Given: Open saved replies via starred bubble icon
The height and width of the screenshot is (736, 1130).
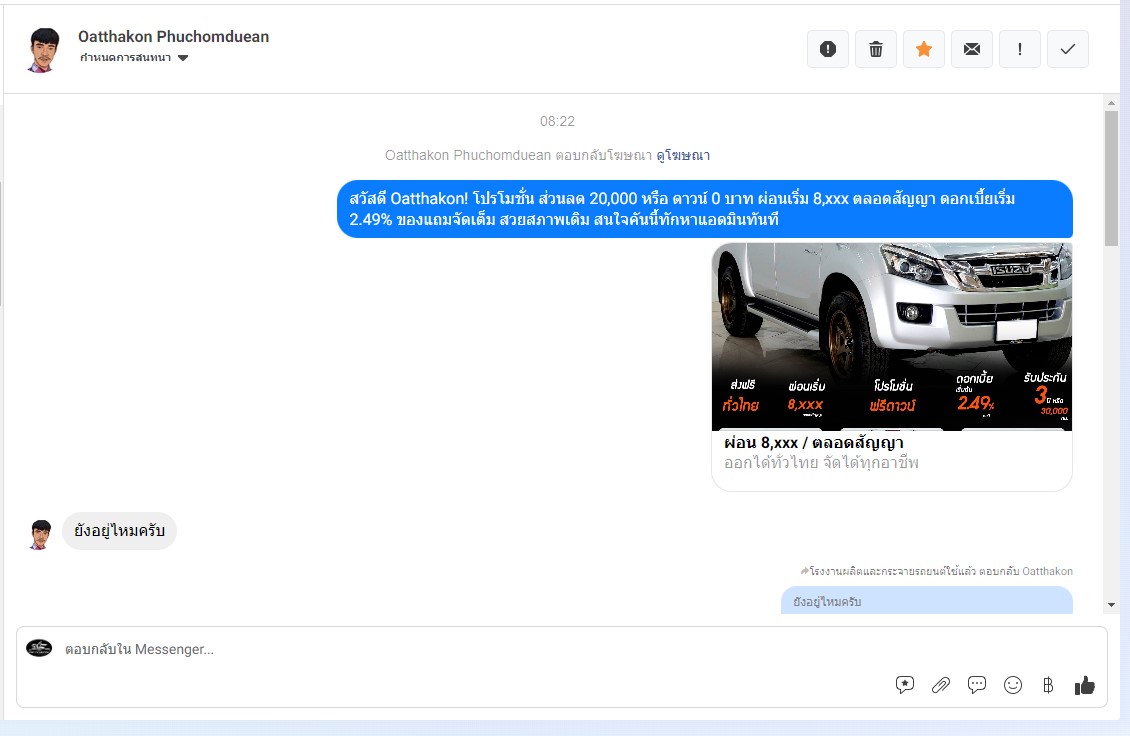Looking at the screenshot, I should (905, 685).
